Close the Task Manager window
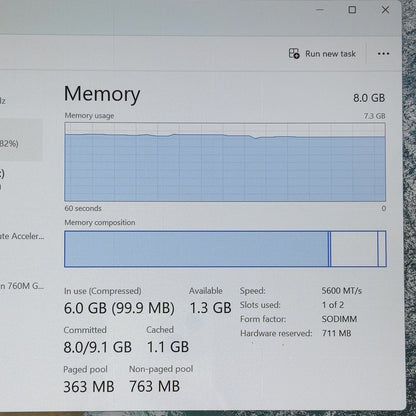The image size is (416, 416). tap(385, 10)
